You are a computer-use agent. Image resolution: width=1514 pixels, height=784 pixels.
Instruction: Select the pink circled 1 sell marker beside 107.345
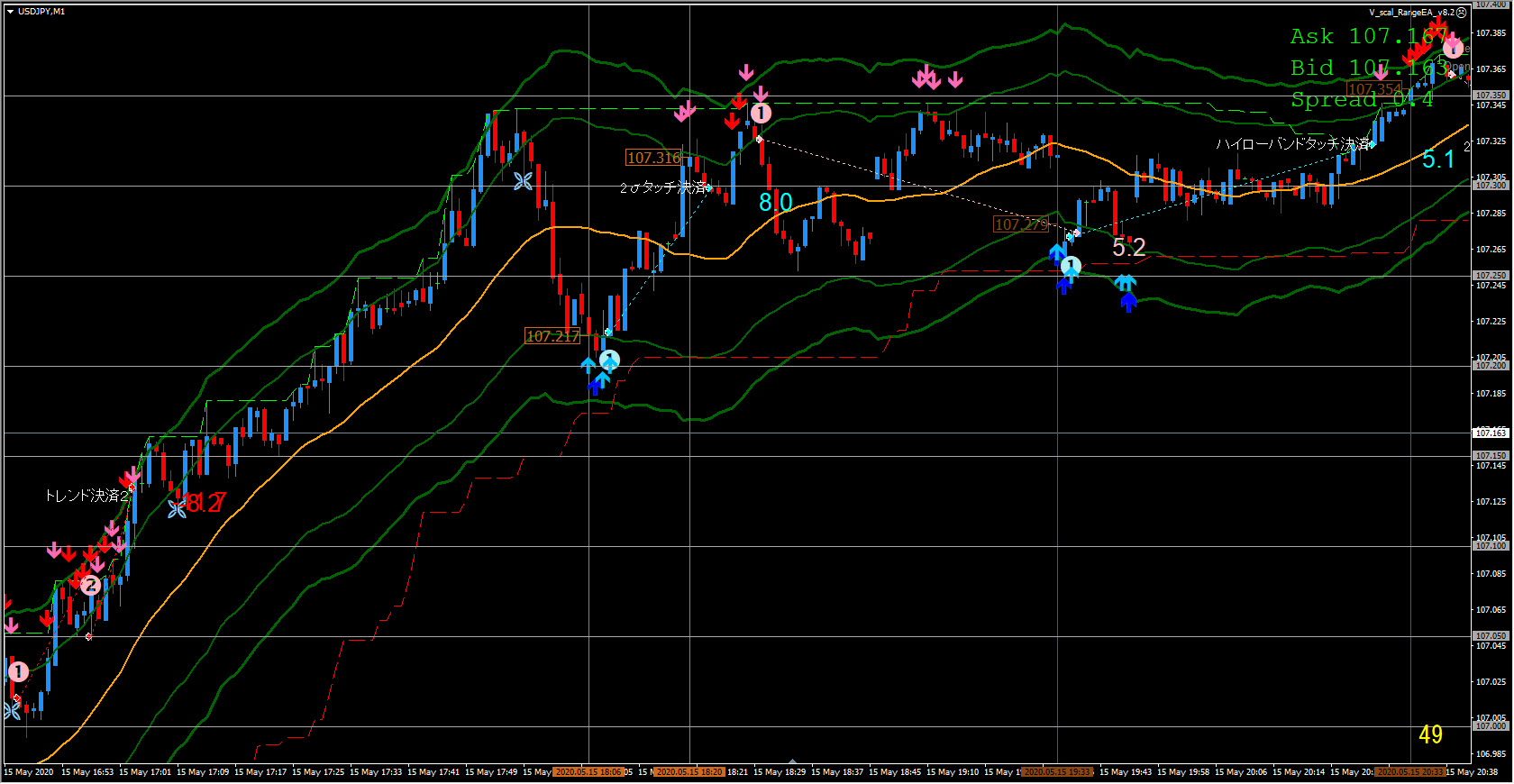[761, 113]
